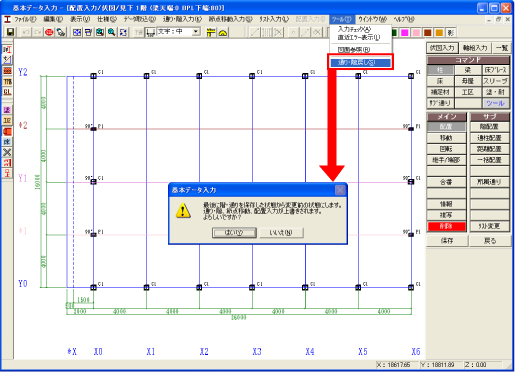Open the リスト入力 menu
The height and width of the screenshot is (372, 515).
click(x=274, y=19)
